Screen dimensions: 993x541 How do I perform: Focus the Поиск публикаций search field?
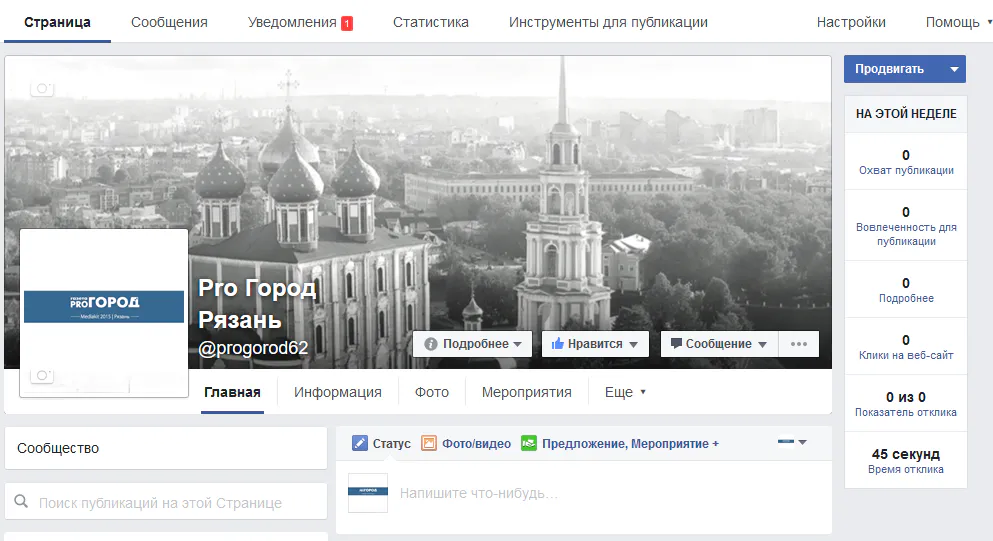click(x=166, y=501)
